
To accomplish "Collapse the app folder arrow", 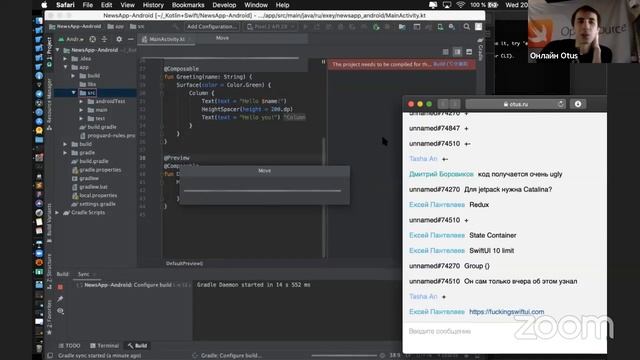I will pos(65,67).
